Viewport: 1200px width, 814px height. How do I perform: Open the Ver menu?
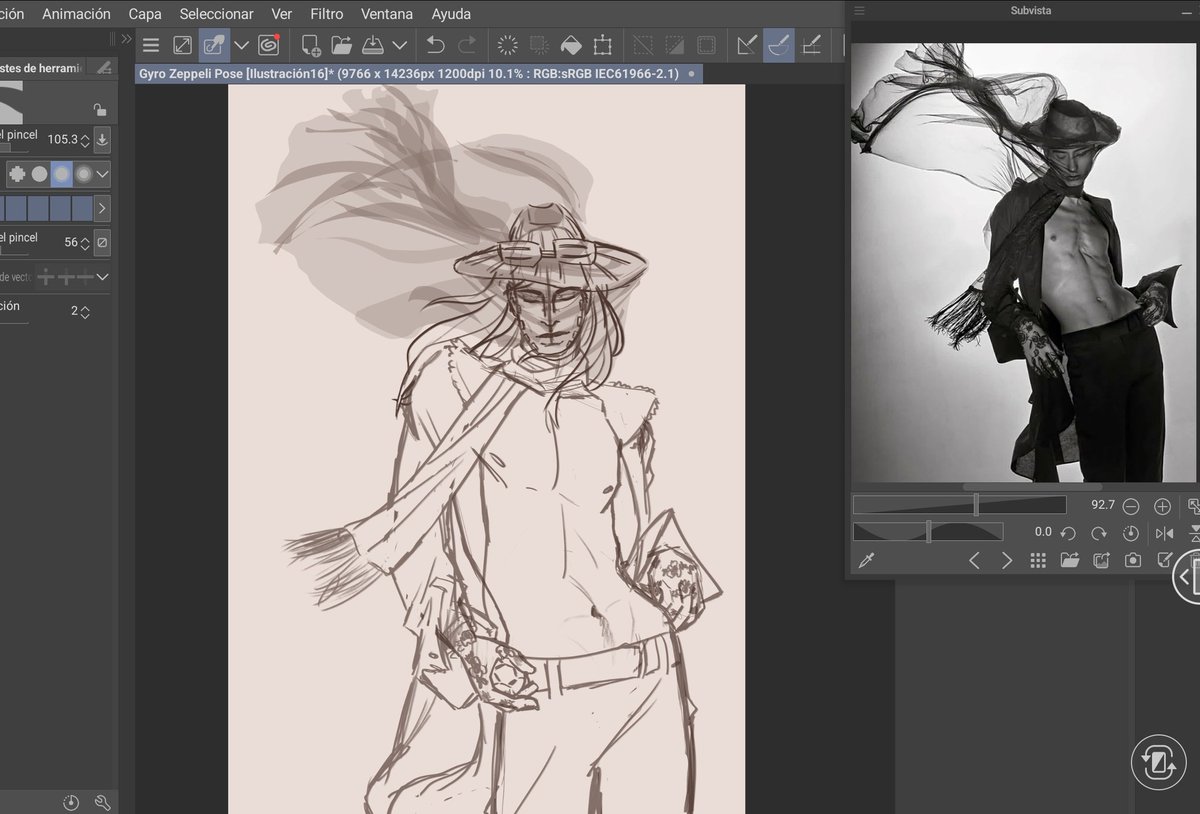tap(282, 14)
